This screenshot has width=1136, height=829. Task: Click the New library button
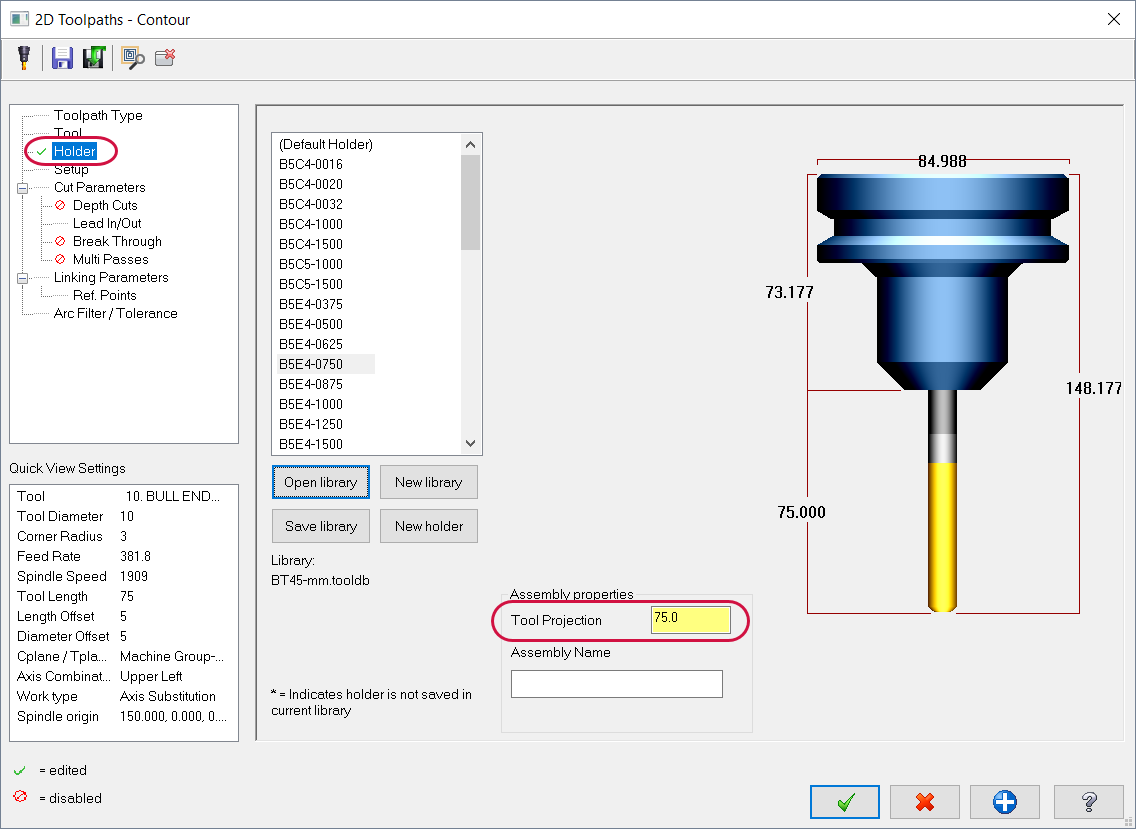[x=429, y=483]
